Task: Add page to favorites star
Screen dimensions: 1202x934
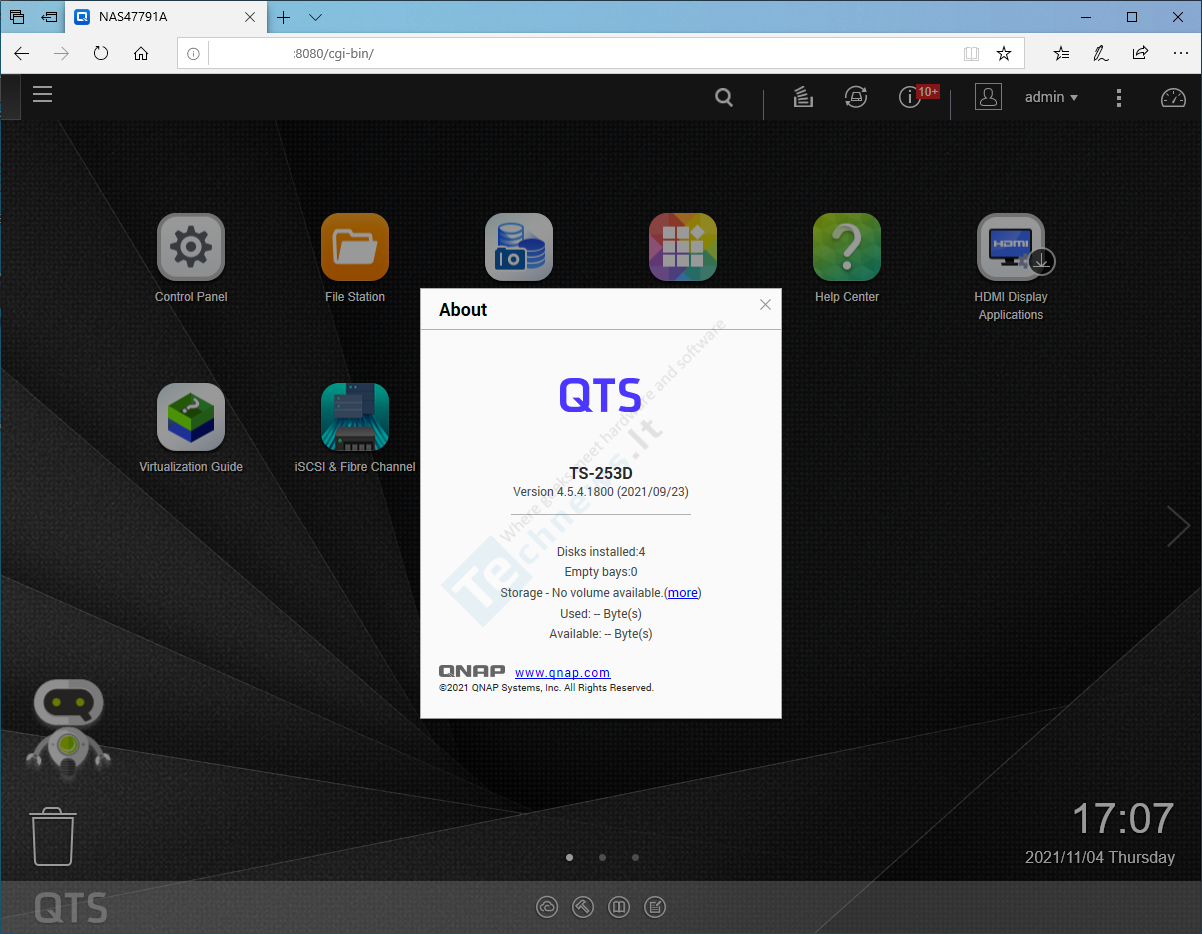Action: (1004, 53)
